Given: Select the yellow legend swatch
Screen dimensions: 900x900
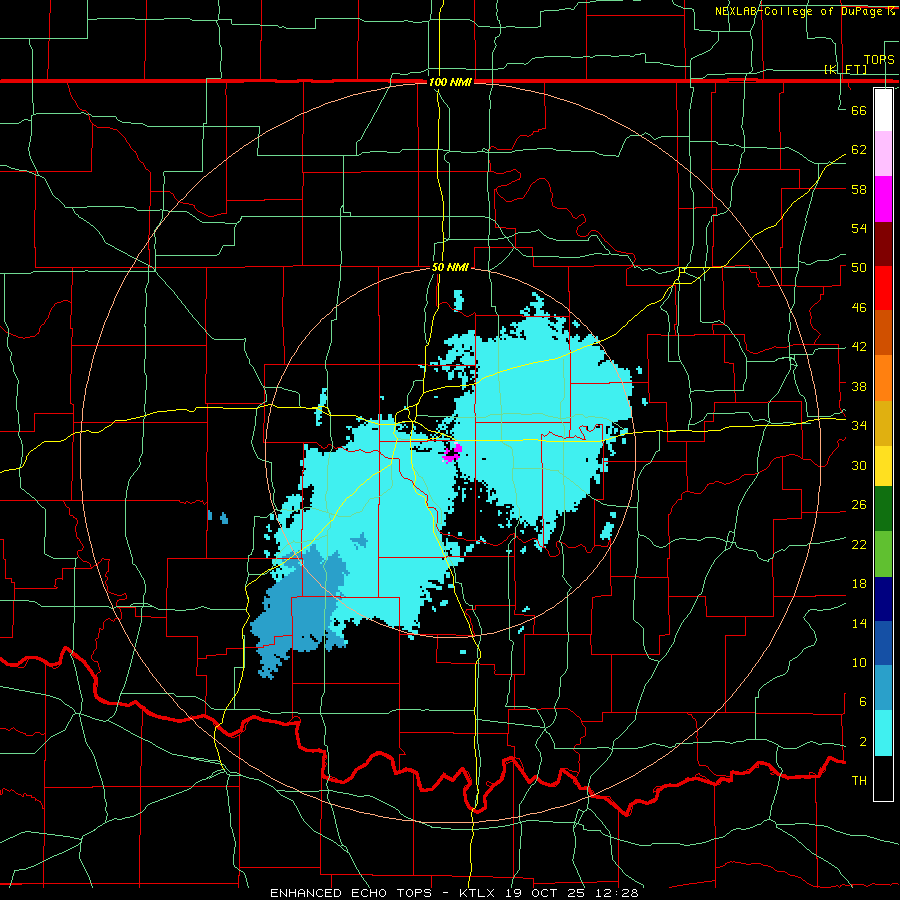Looking at the screenshot, I should coord(883,465).
